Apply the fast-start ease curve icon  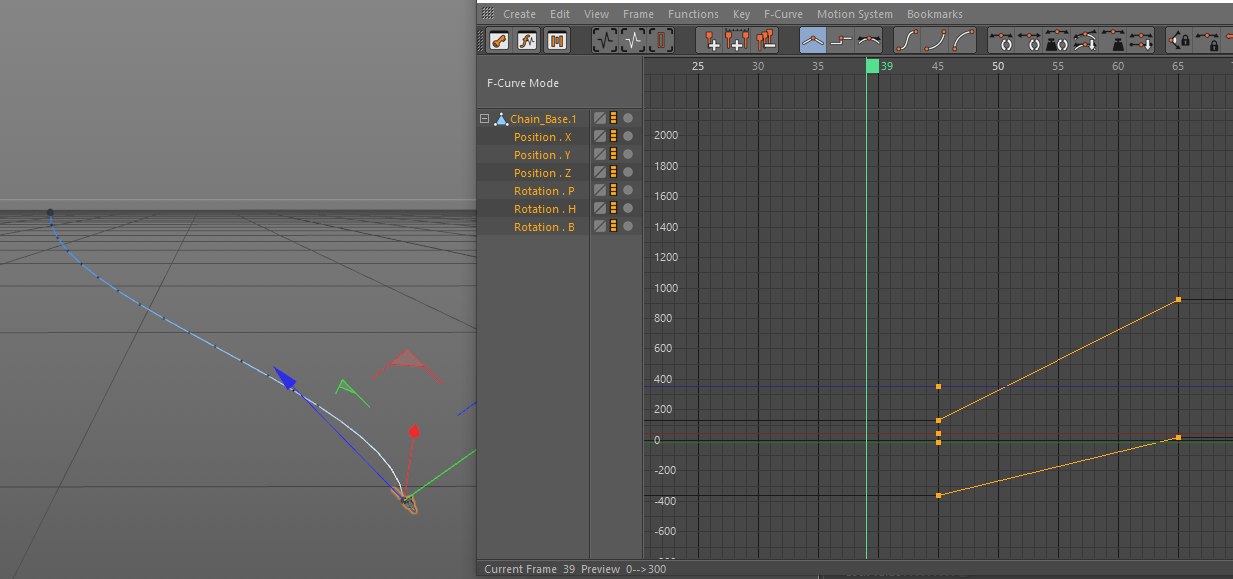[964, 41]
